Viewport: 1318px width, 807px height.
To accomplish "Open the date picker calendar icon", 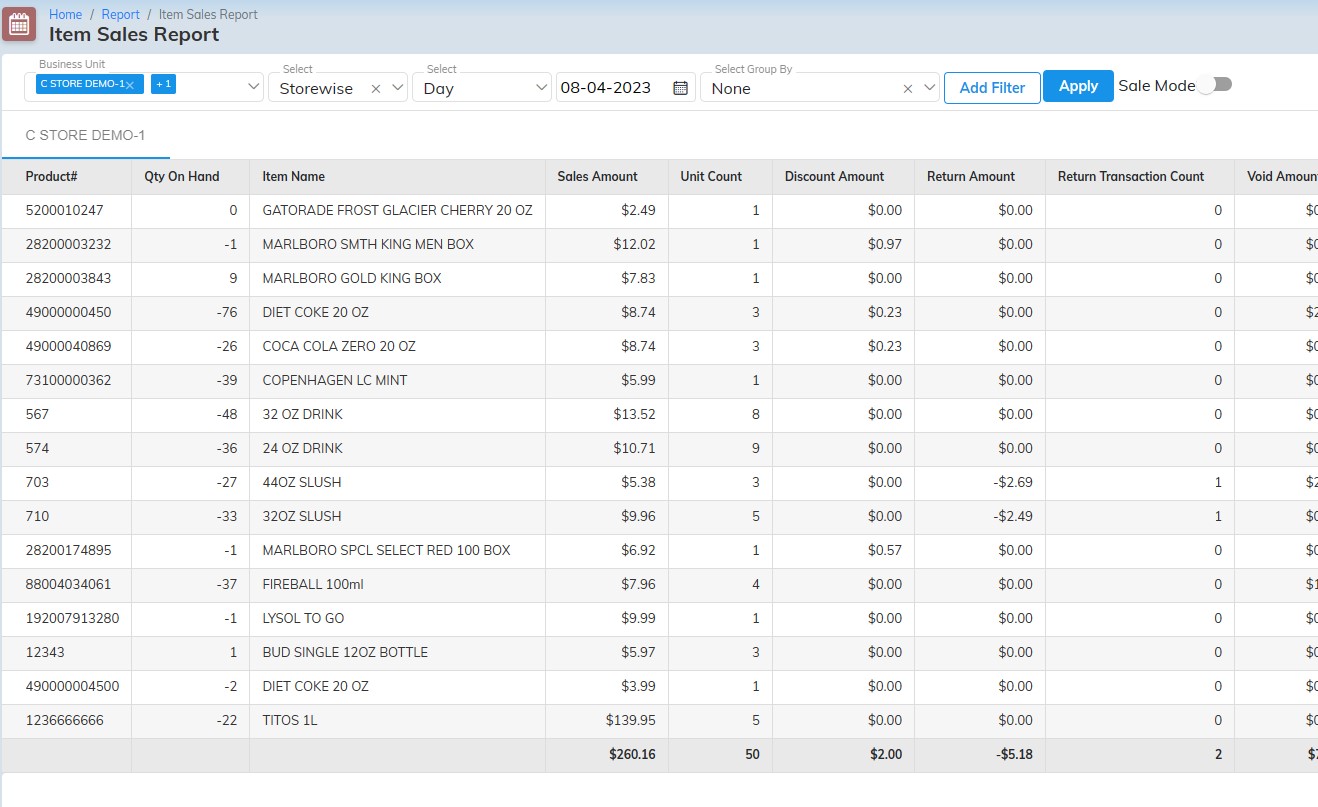I will pos(681,88).
